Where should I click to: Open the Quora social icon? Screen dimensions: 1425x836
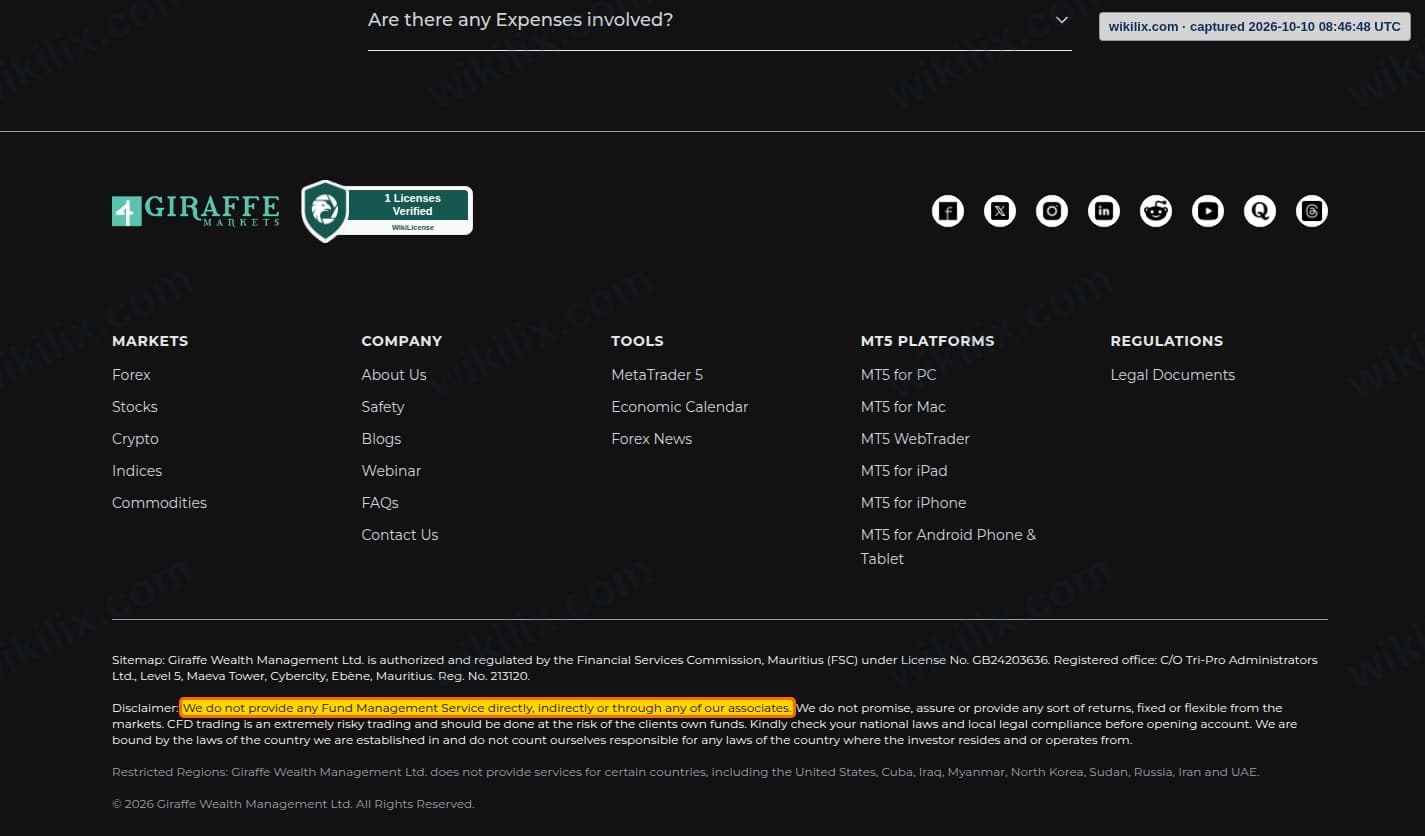[x=1260, y=211]
